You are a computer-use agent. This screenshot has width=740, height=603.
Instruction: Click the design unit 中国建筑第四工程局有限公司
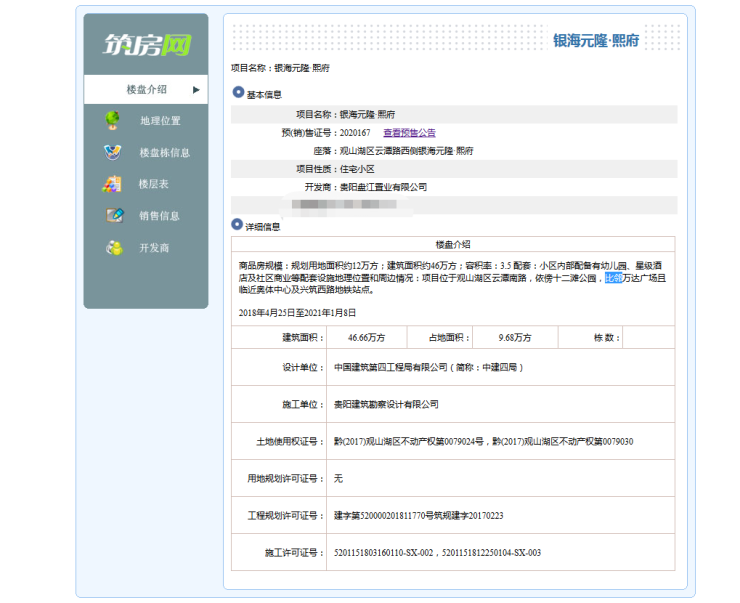pos(390,367)
